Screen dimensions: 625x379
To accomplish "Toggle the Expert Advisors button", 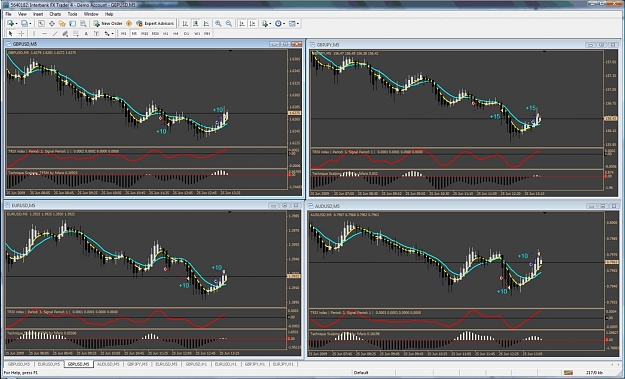I will tap(155, 24).
